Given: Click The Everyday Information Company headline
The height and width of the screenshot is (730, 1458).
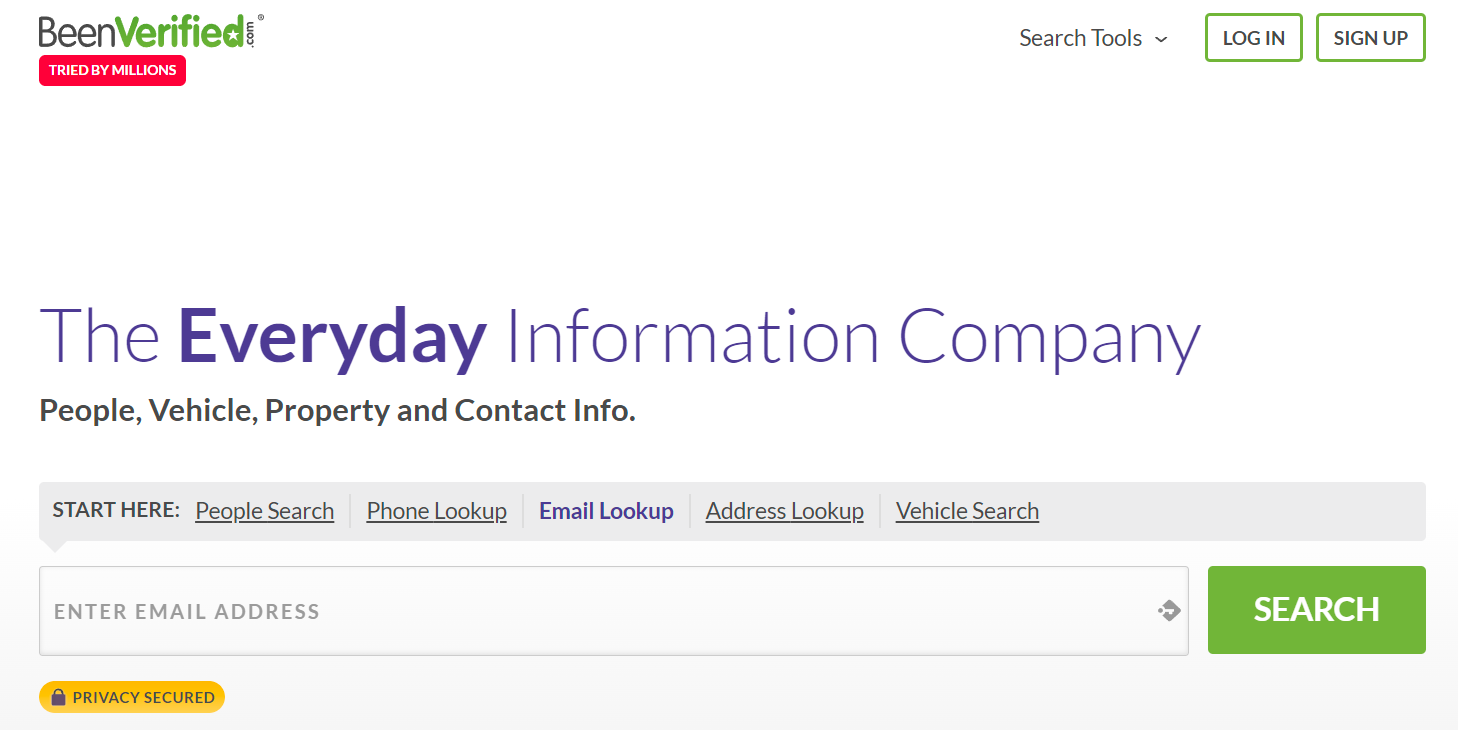Looking at the screenshot, I should tap(620, 337).
